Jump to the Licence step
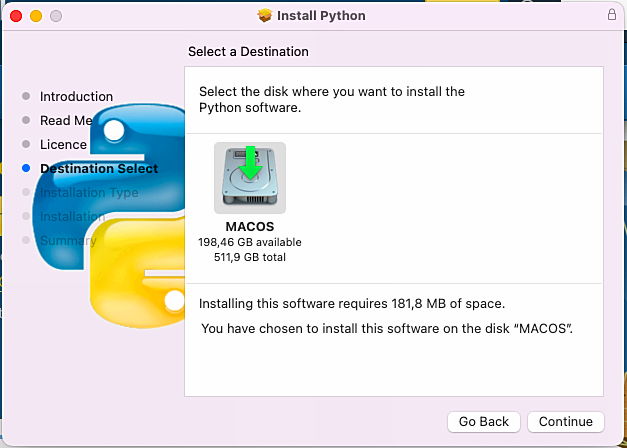 pos(63,145)
